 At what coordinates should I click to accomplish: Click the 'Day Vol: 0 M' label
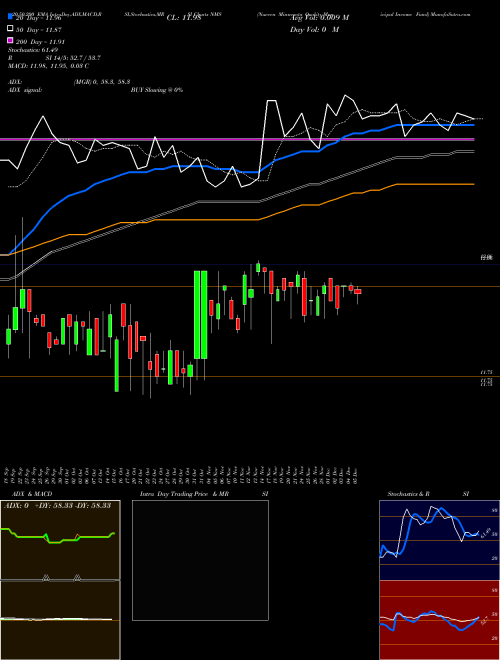(314, 29)
